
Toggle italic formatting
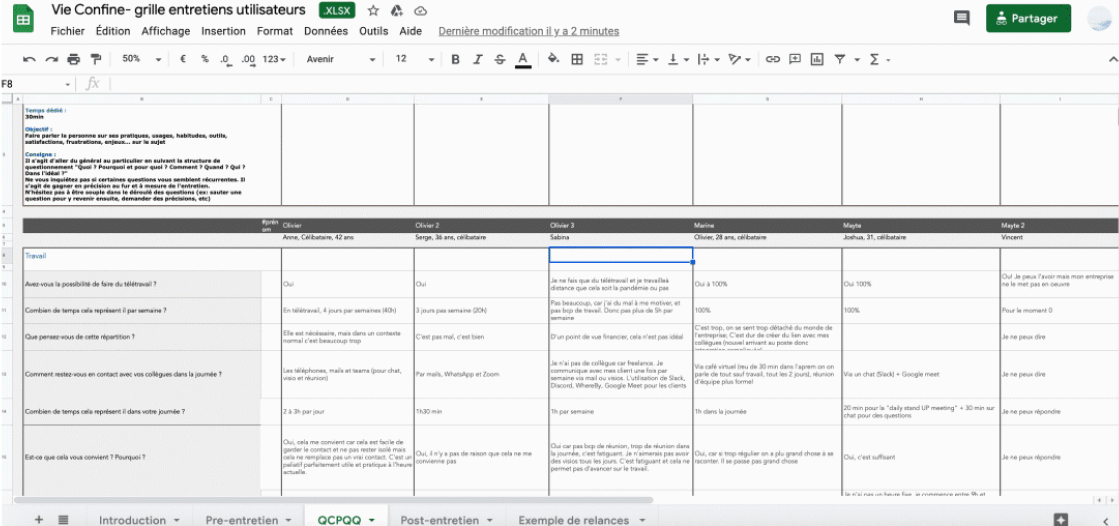click(477, 59)
